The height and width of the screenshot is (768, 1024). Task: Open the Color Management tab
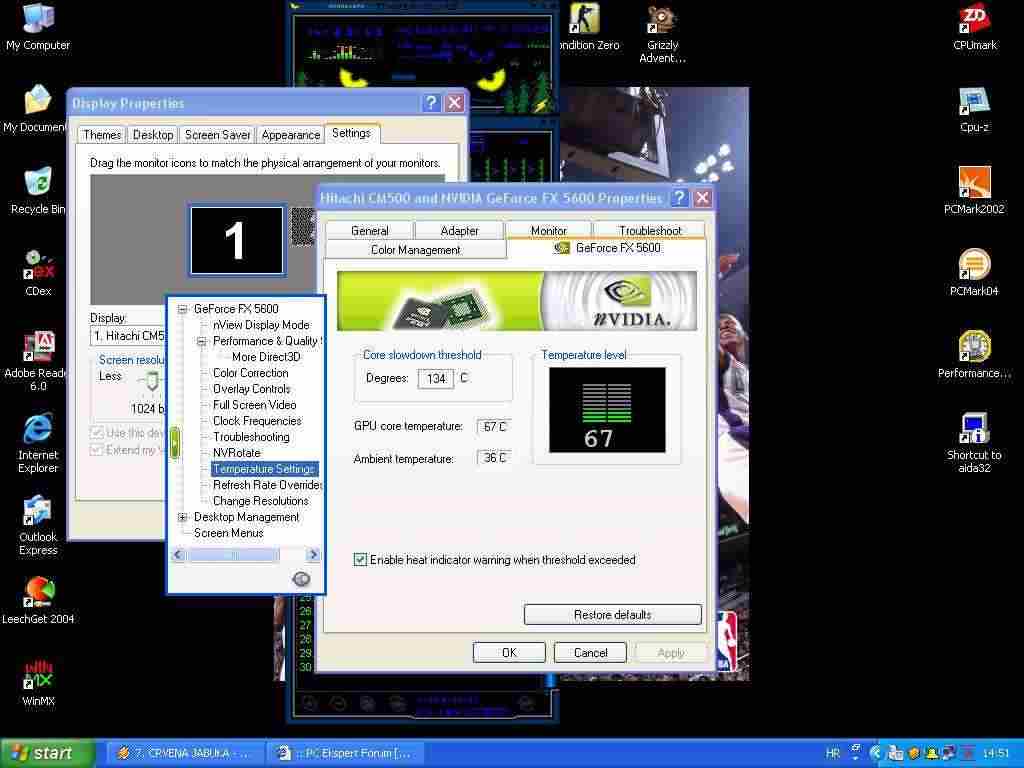click(415, 250)
